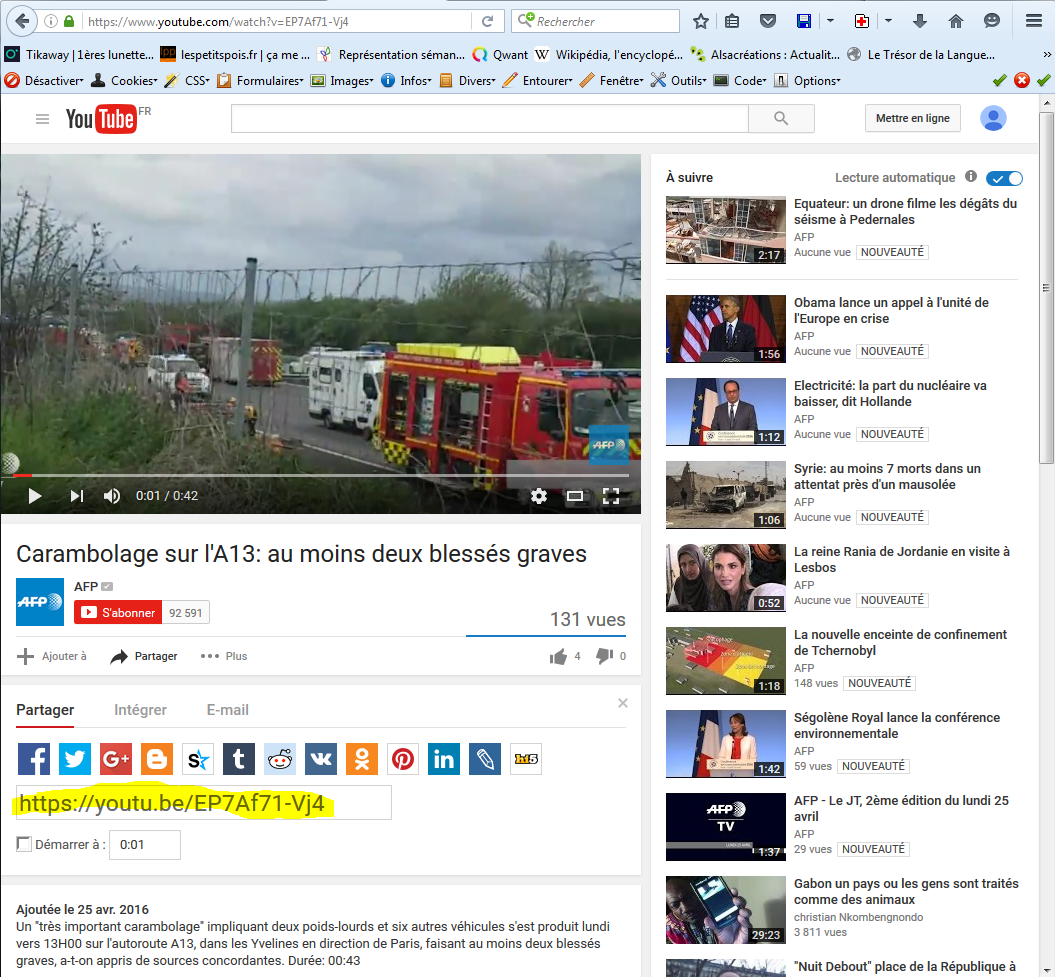Click the video progress bar
The width and height of the screenshot is (1055, 977).
click(x=320, y=475)
